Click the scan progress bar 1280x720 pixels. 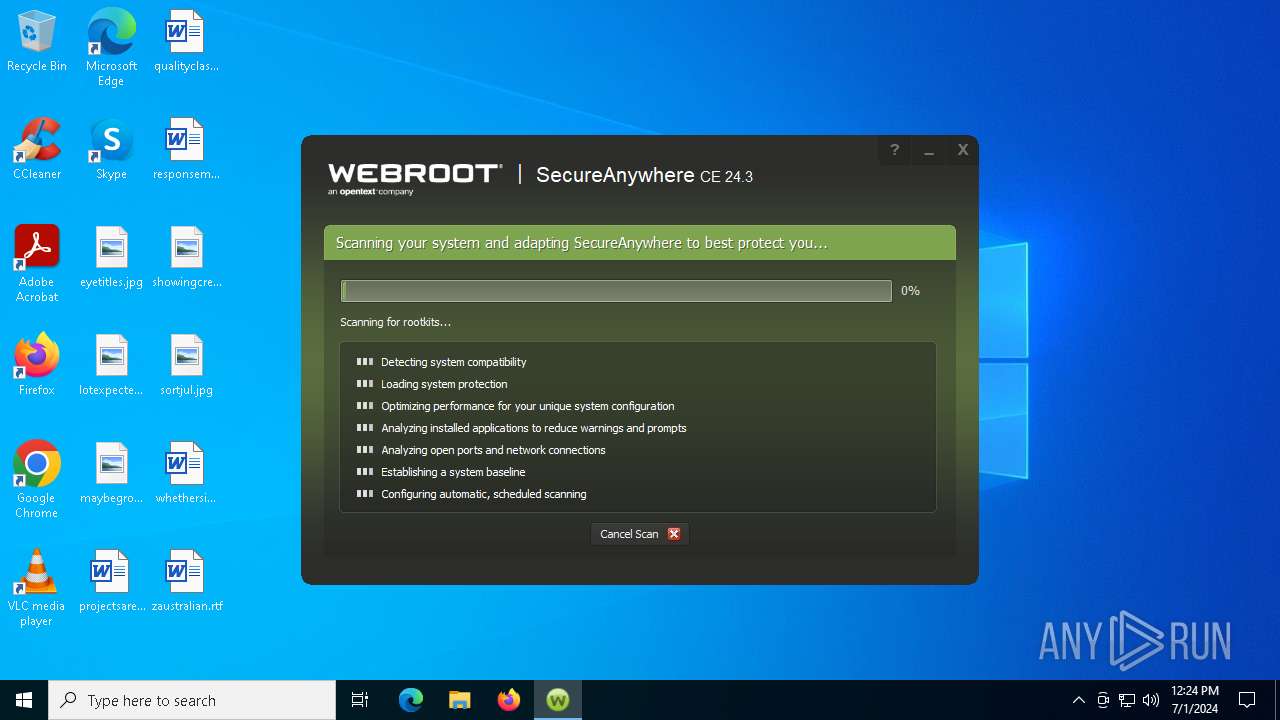(x=616, y=291)
